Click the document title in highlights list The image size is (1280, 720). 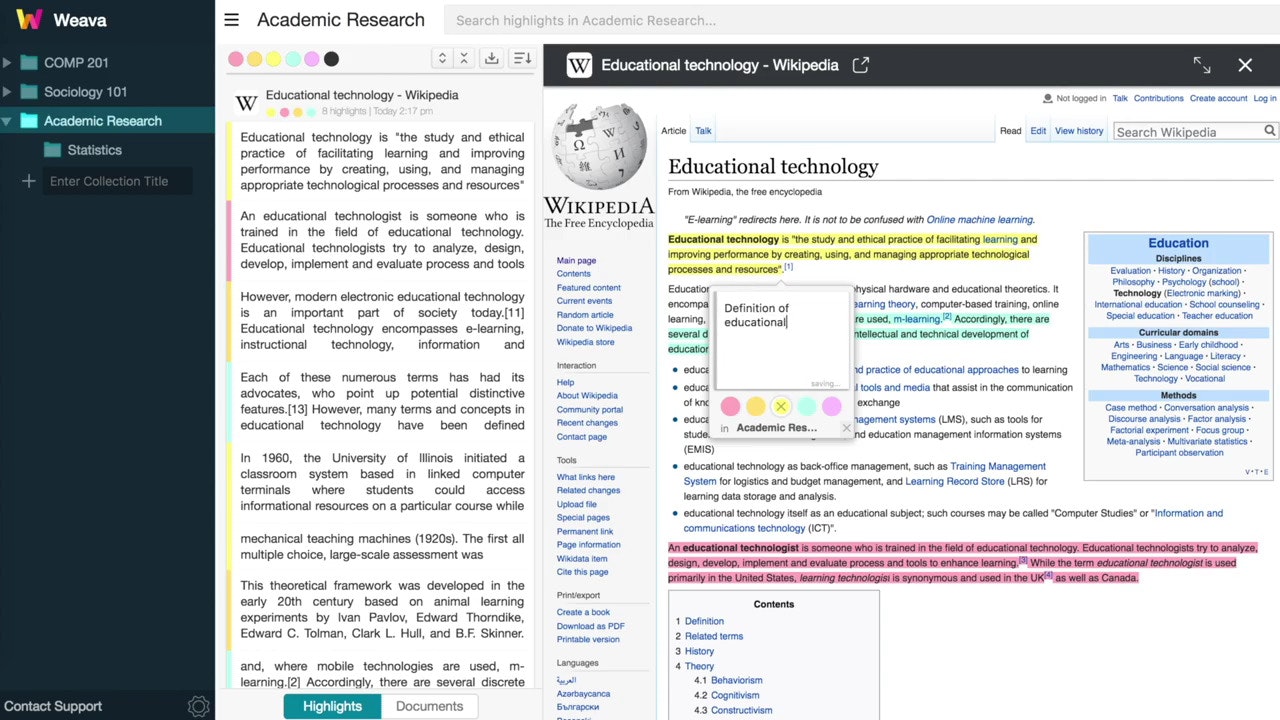point(362,95)
